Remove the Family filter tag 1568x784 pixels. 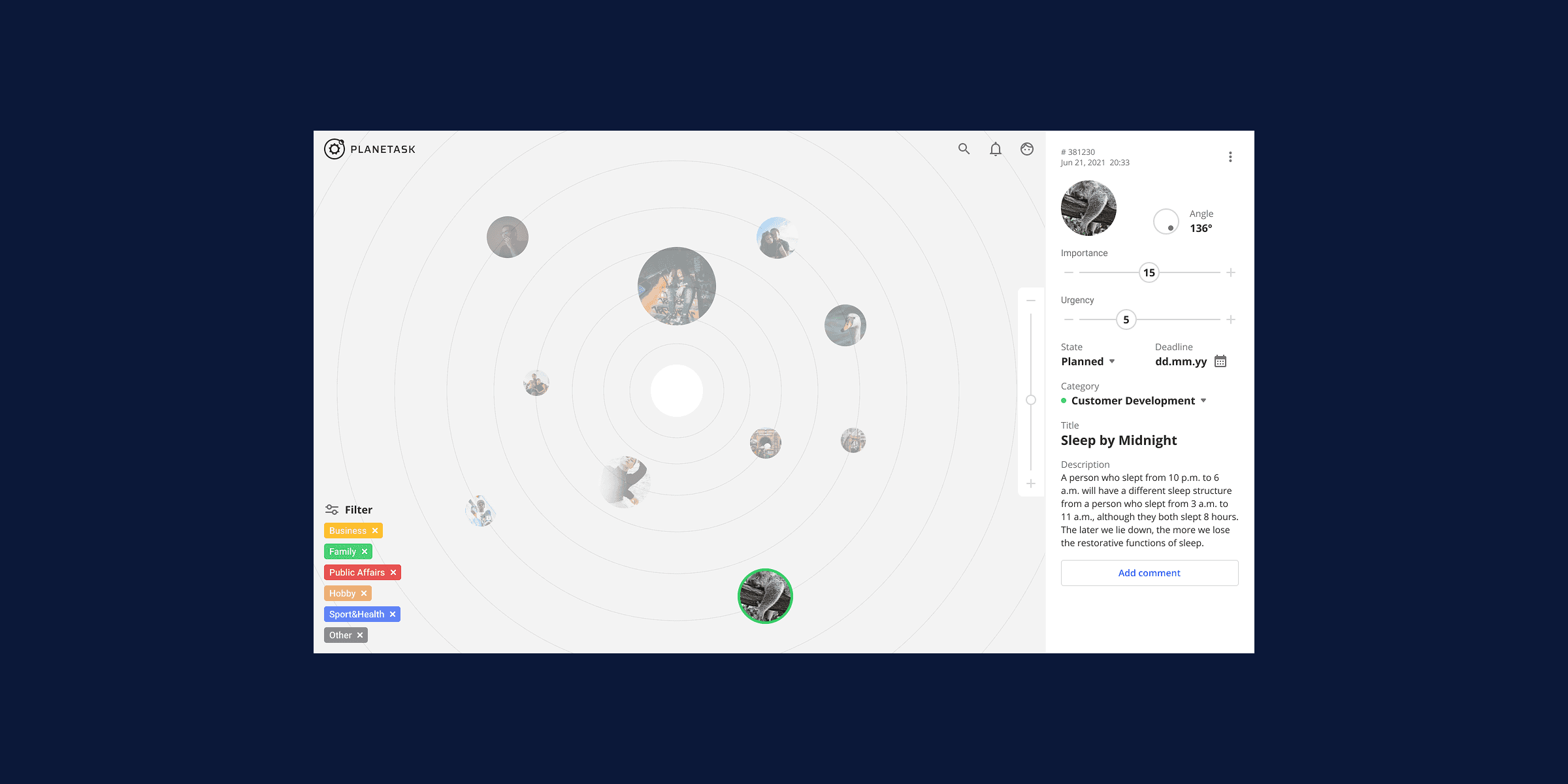pos(365,551)
